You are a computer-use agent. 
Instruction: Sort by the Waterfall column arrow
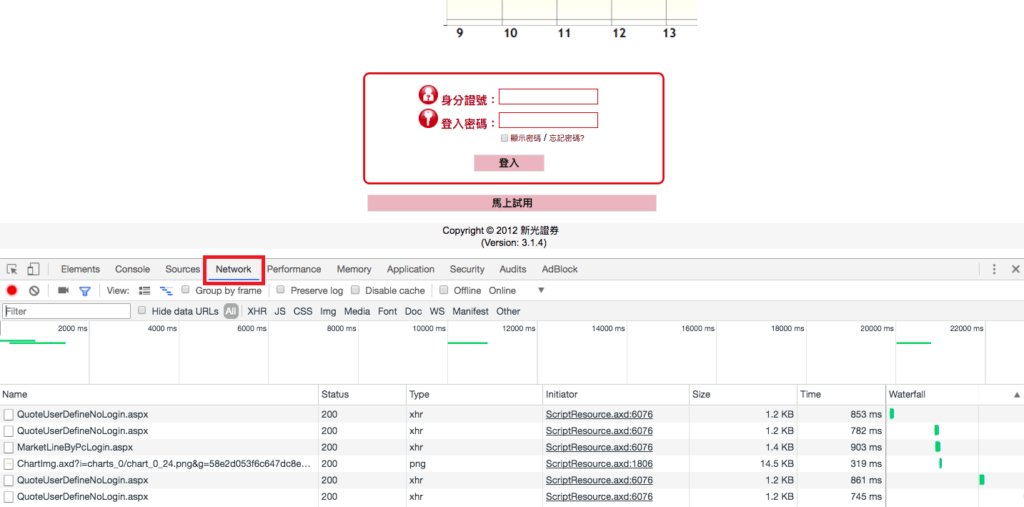pyautogui.click(x=1016, y=395)
